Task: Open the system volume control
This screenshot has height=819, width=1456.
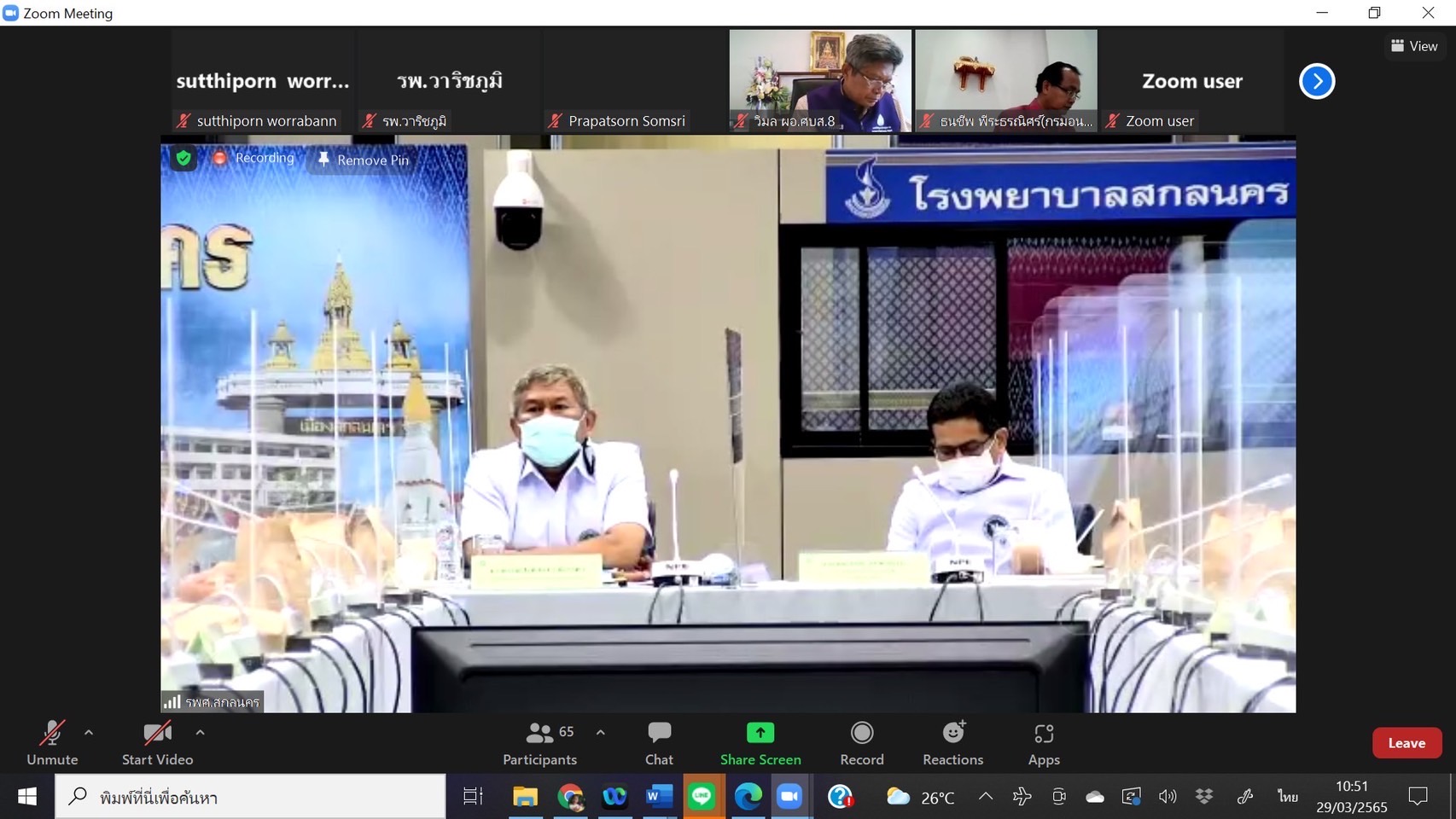Action: (1168, 797)
